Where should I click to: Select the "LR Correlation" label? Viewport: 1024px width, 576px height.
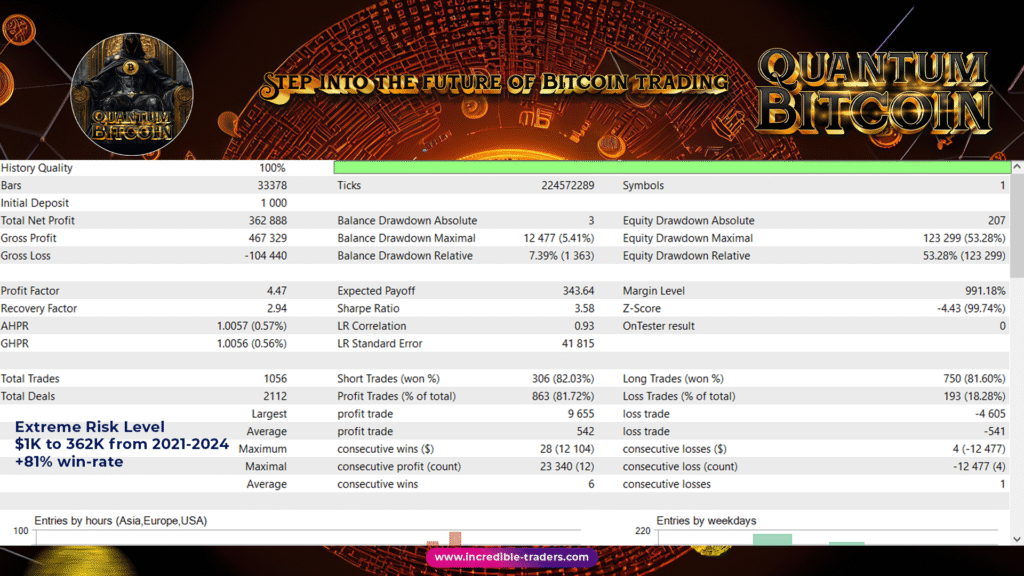coord(372,326)
